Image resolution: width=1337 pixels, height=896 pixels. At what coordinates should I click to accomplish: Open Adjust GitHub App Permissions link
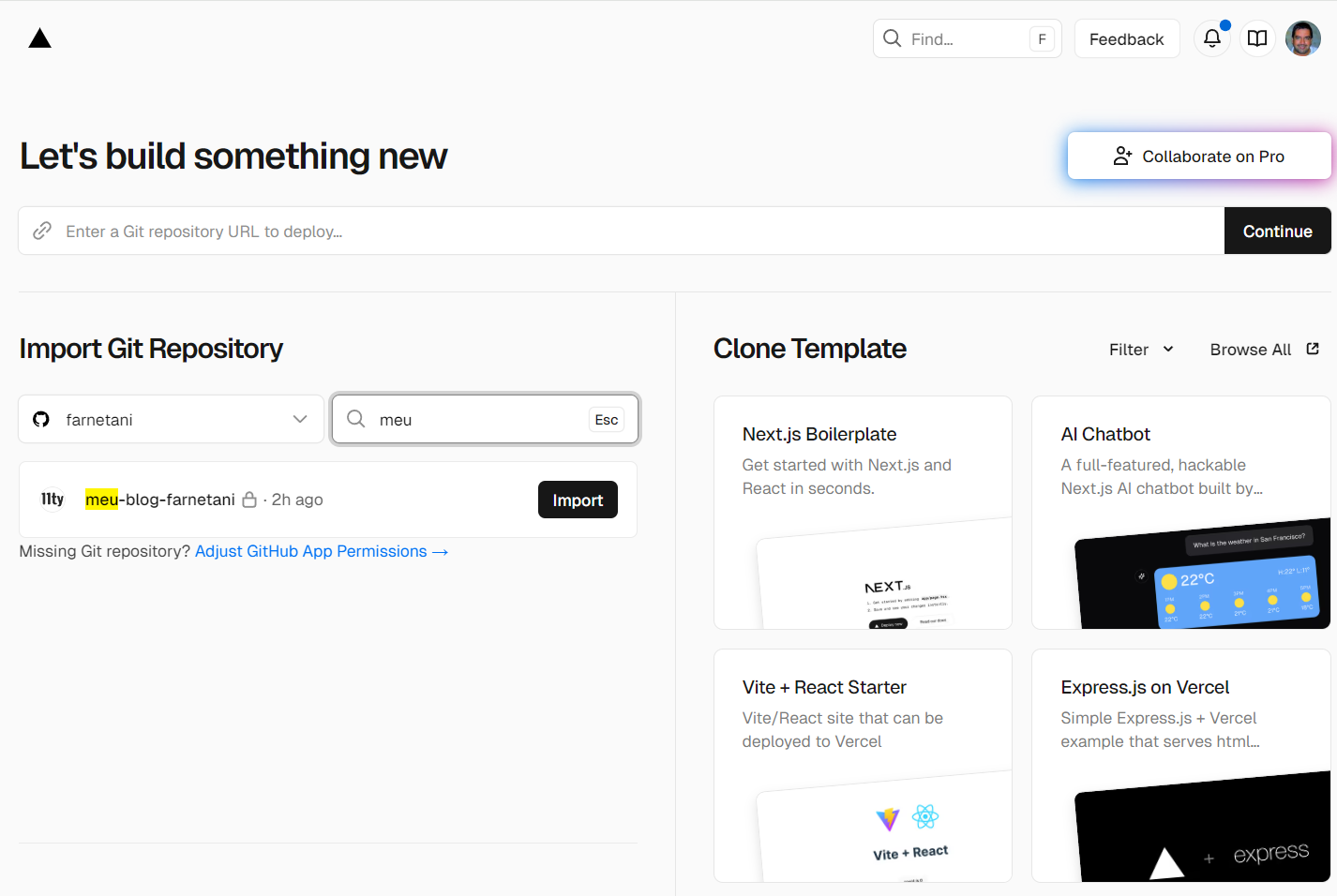click(x=321, y=551)
